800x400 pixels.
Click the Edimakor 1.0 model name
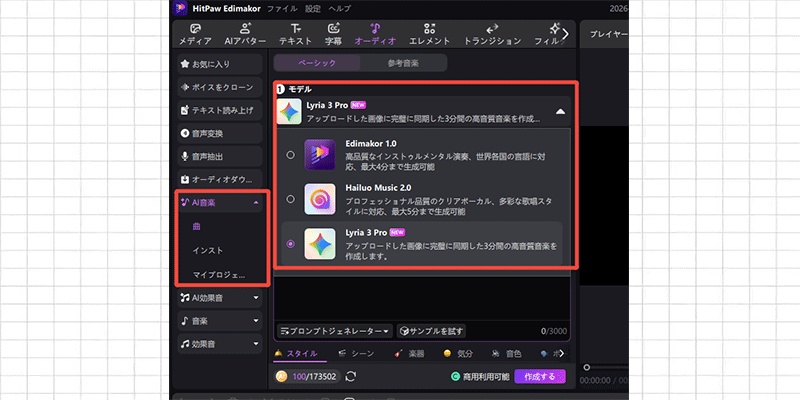[x=371, y=143]
